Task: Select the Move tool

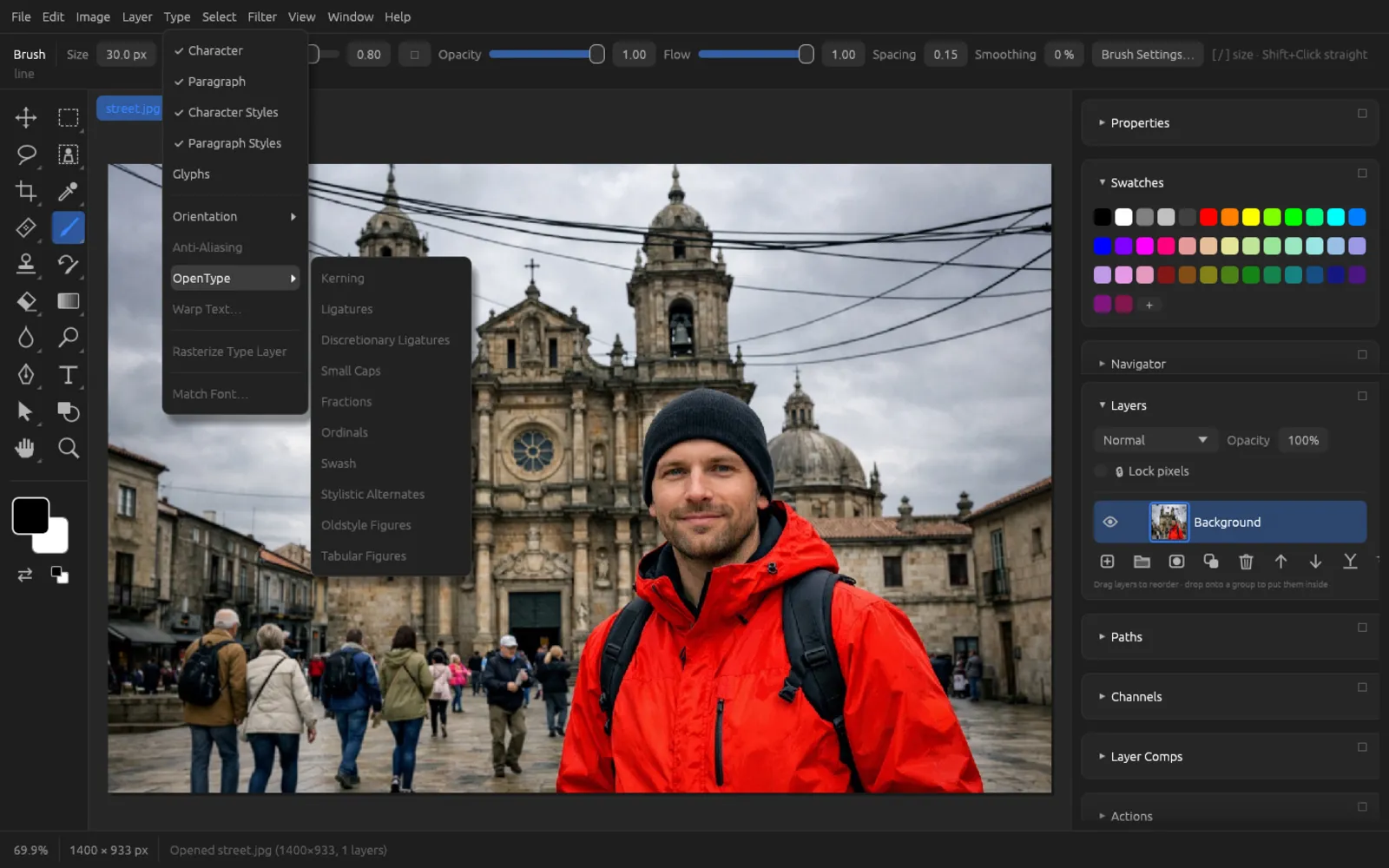Action: (x=26, y=117)
